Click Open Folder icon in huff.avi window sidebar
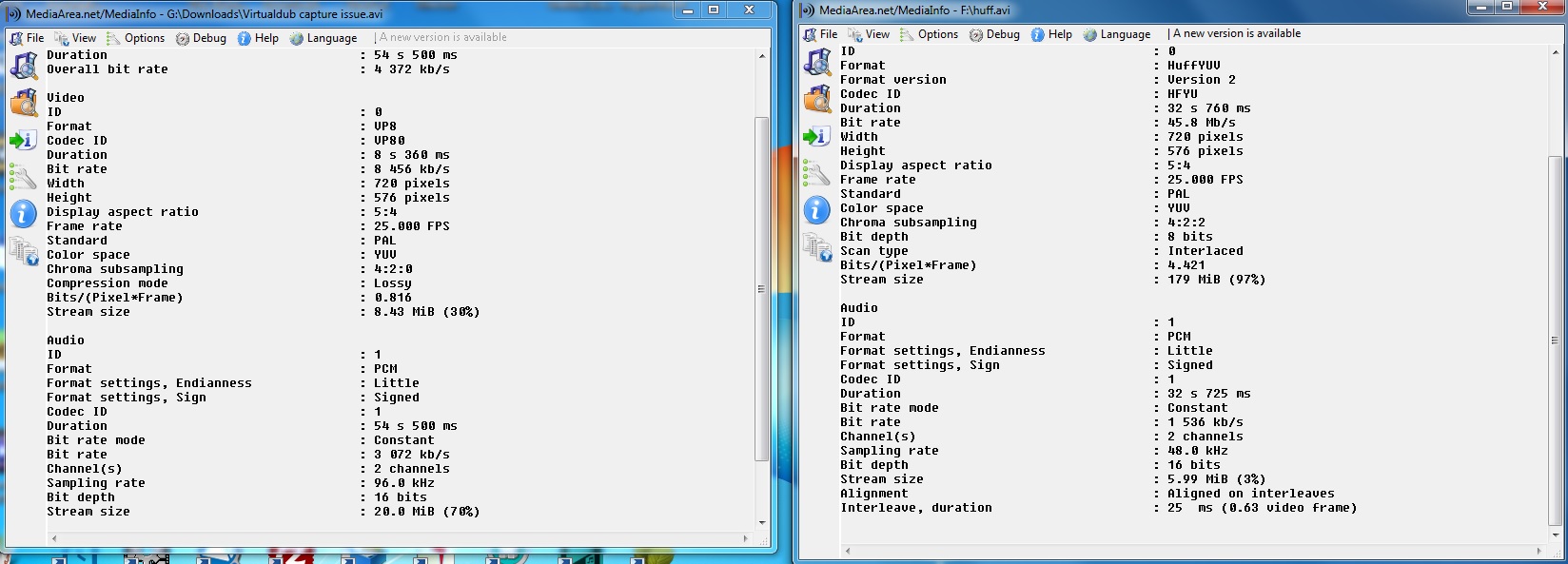 [817, 99]
